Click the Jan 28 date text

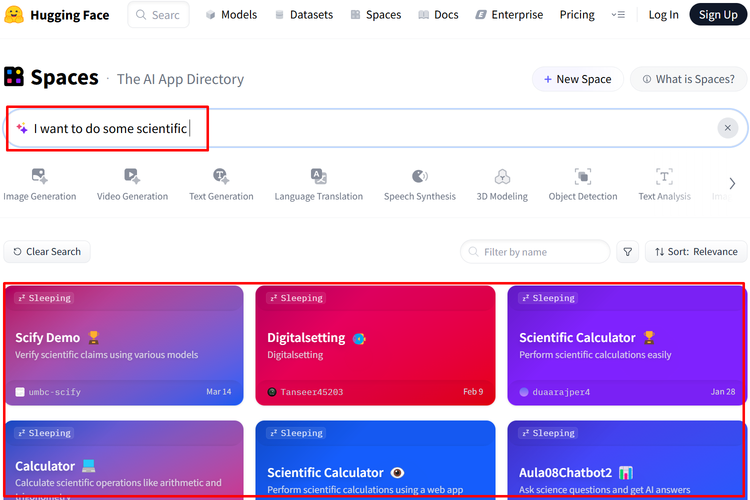tap(723, 392)
